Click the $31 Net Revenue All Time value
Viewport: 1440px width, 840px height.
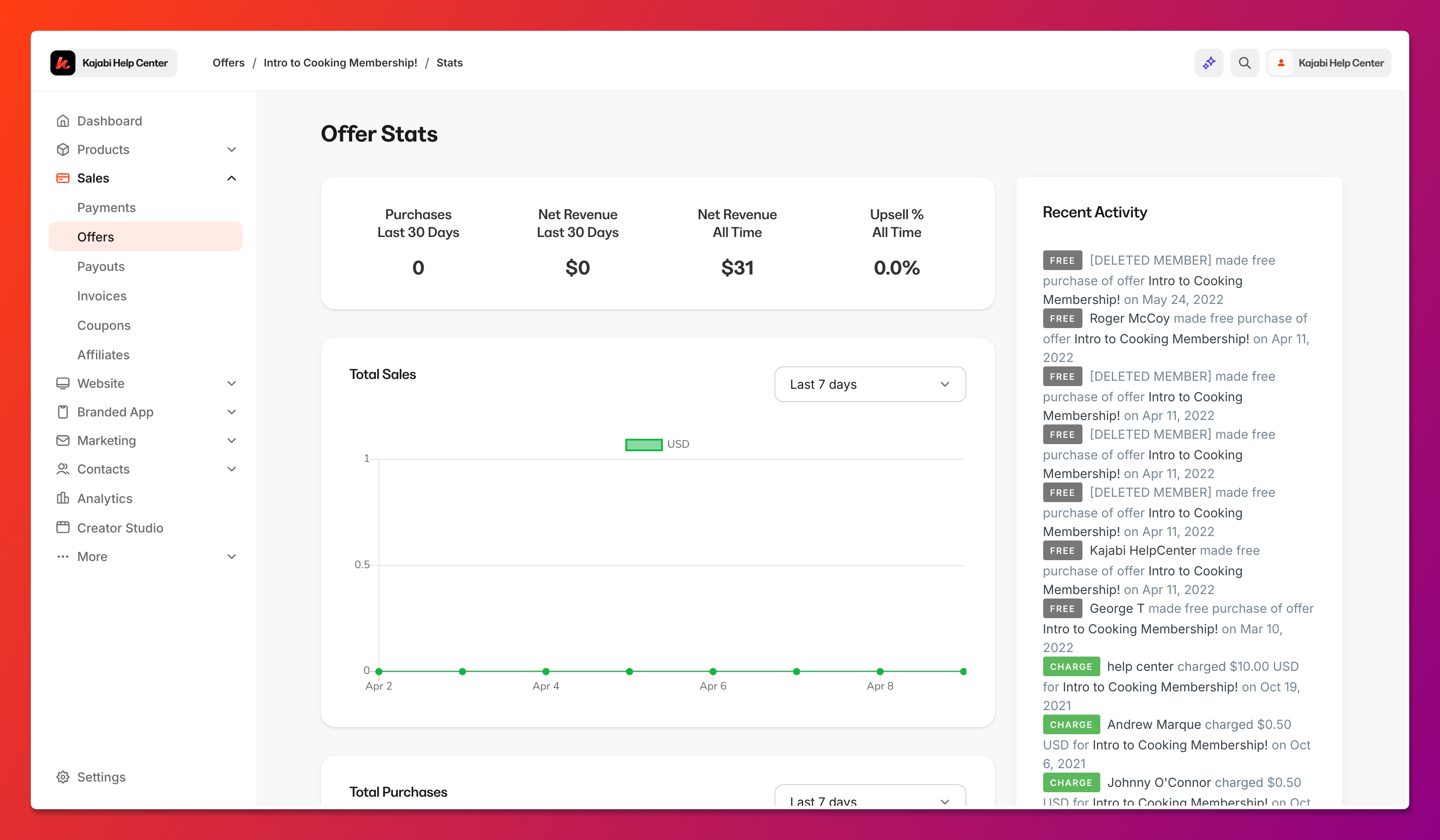(737, 267)
